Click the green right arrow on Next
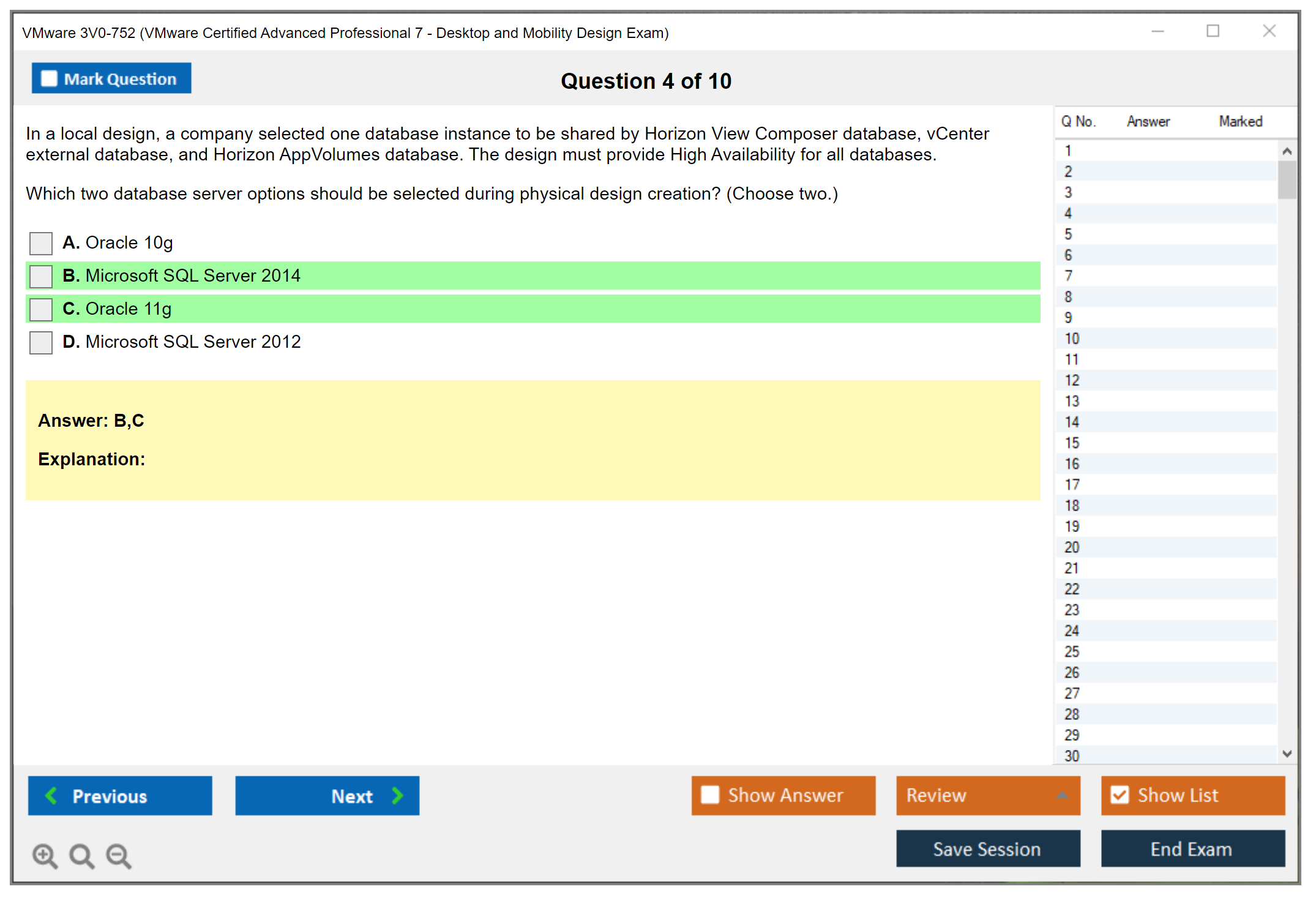 point(398,796)
